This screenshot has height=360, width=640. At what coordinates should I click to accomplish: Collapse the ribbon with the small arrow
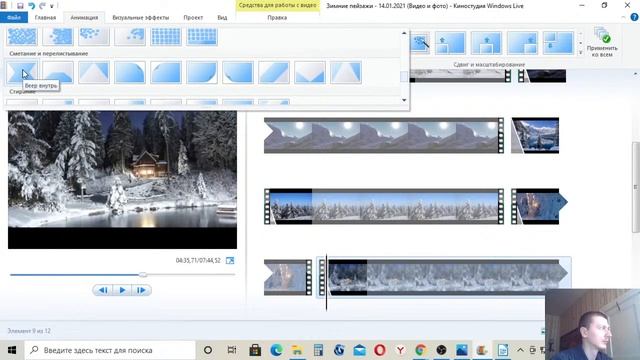[x=623, y=18]
